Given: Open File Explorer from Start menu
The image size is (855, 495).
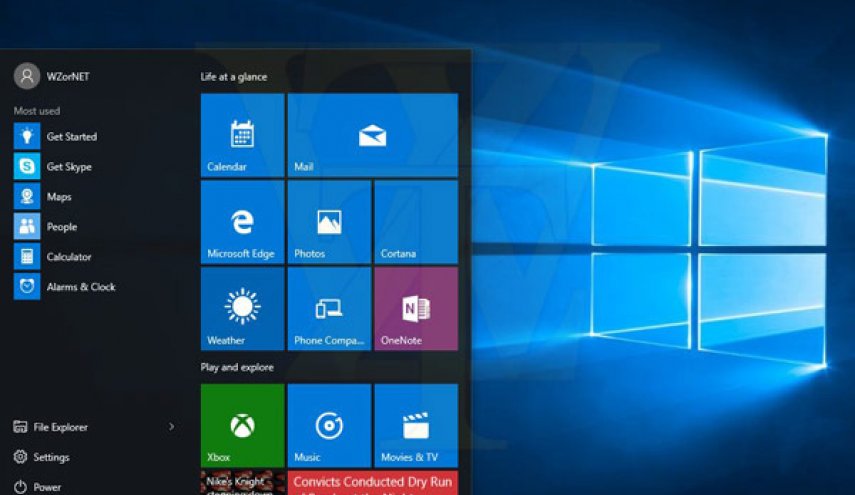Looking at the screenshot, I should (x=51, y=427).
